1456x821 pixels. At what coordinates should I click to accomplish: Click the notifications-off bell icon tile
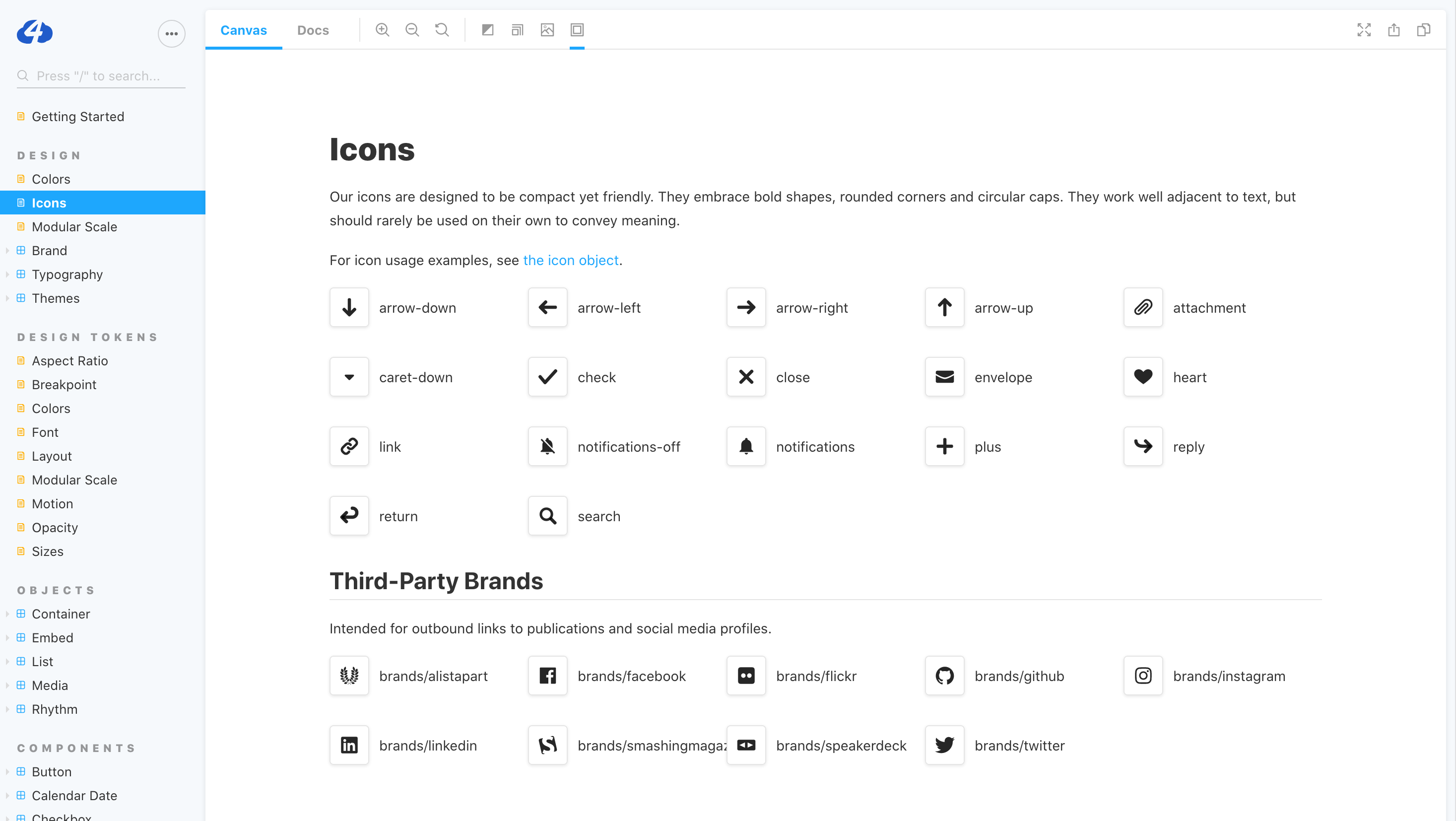click(547, 447)
